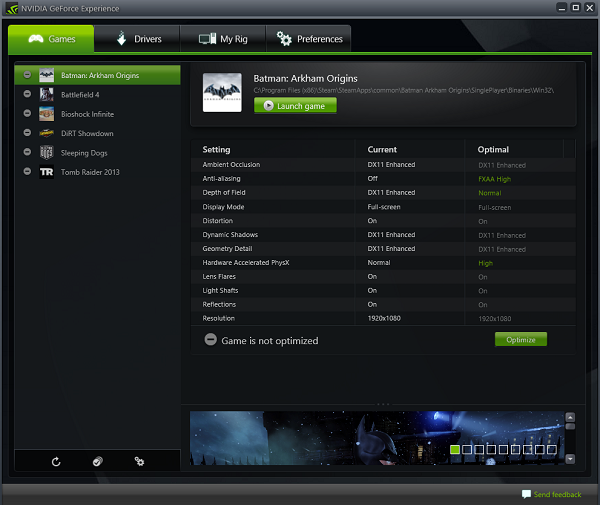
Task: Click the Send feedback speech bubble icon
Action: point(526,494)
